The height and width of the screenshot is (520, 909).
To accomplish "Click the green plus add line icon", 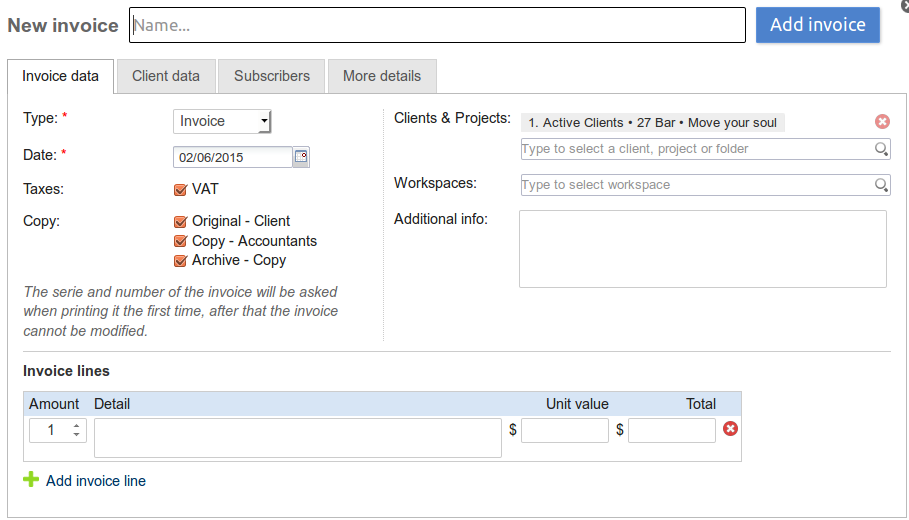I will [31, 480].
